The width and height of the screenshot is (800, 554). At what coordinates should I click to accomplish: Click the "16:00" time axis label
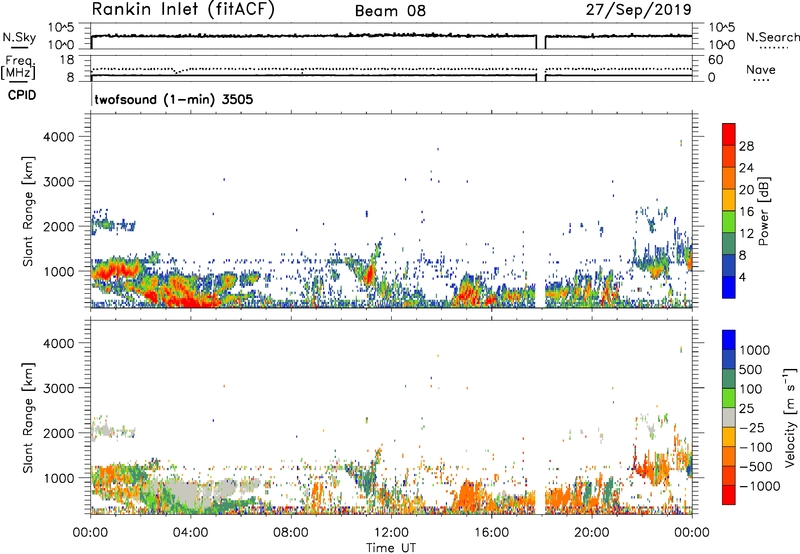491,533
